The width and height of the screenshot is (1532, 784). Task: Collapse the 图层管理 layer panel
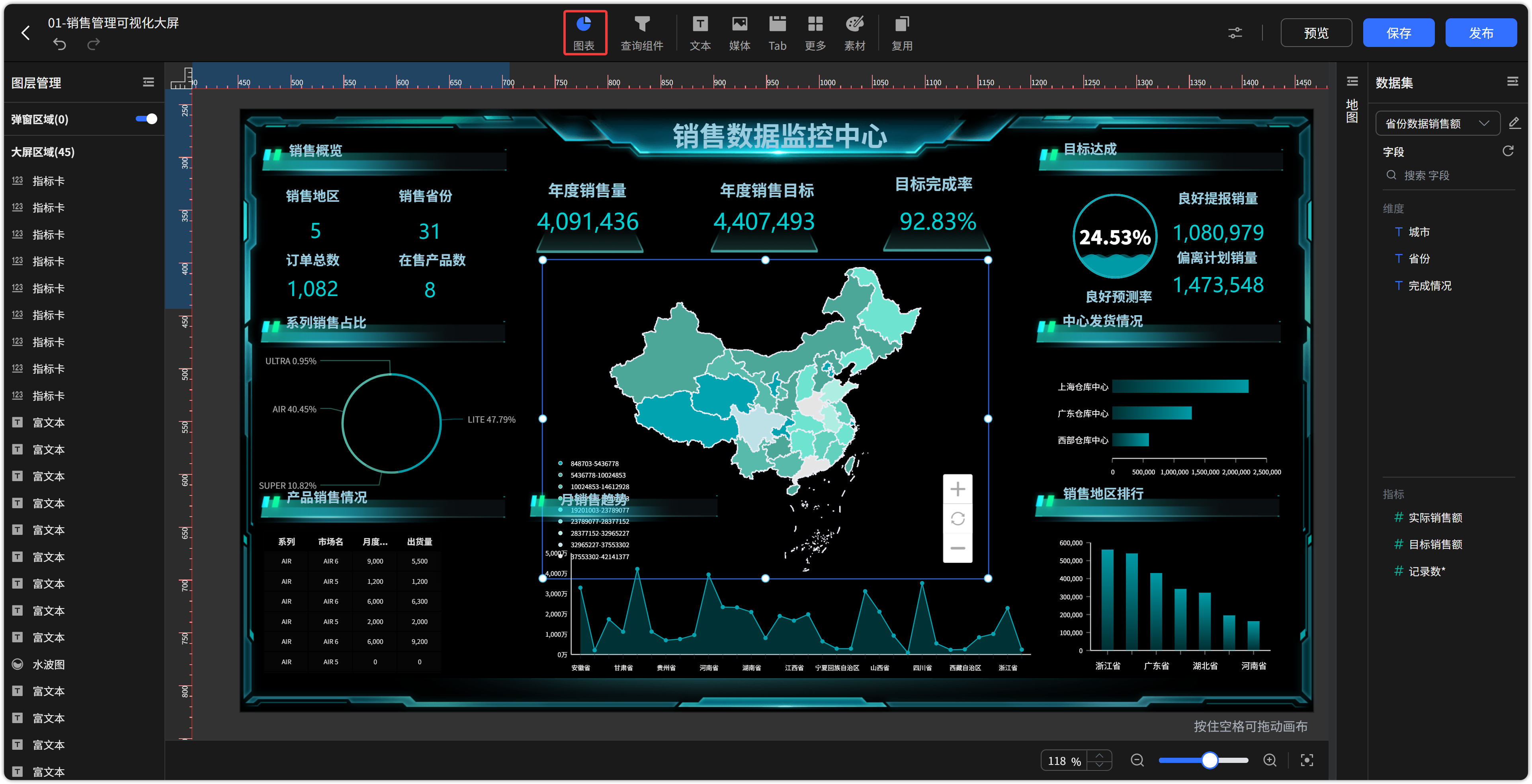tap(148, 82)
